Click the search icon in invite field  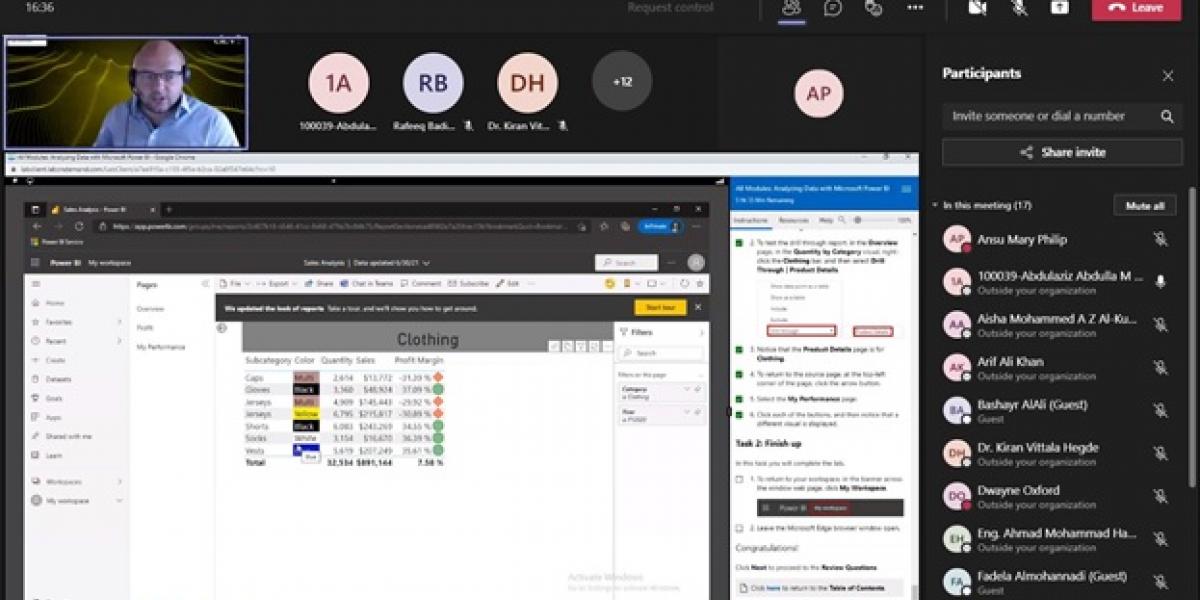point(1166,116)
